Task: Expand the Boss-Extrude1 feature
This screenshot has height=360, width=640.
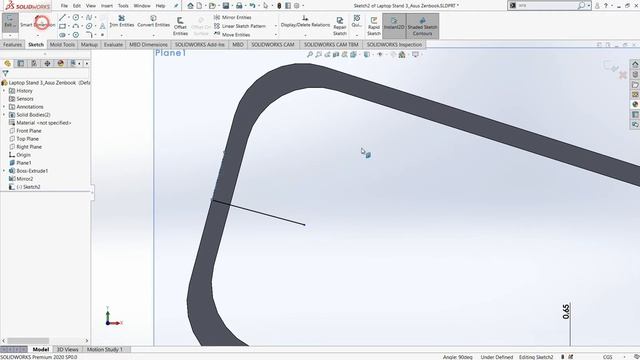Action: [4, 171]
